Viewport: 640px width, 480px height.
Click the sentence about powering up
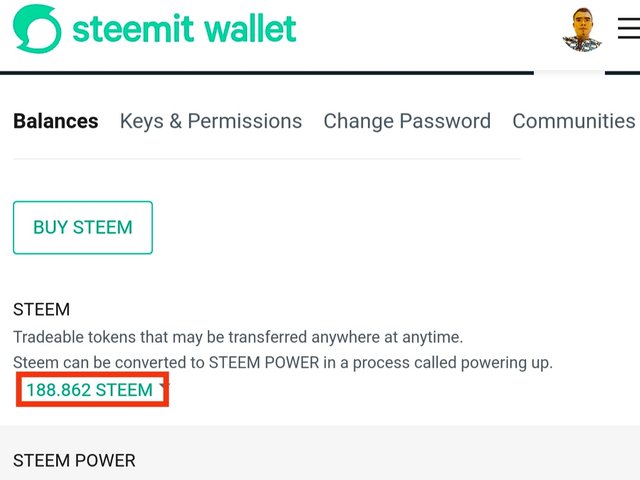click(x=283, y=362)
